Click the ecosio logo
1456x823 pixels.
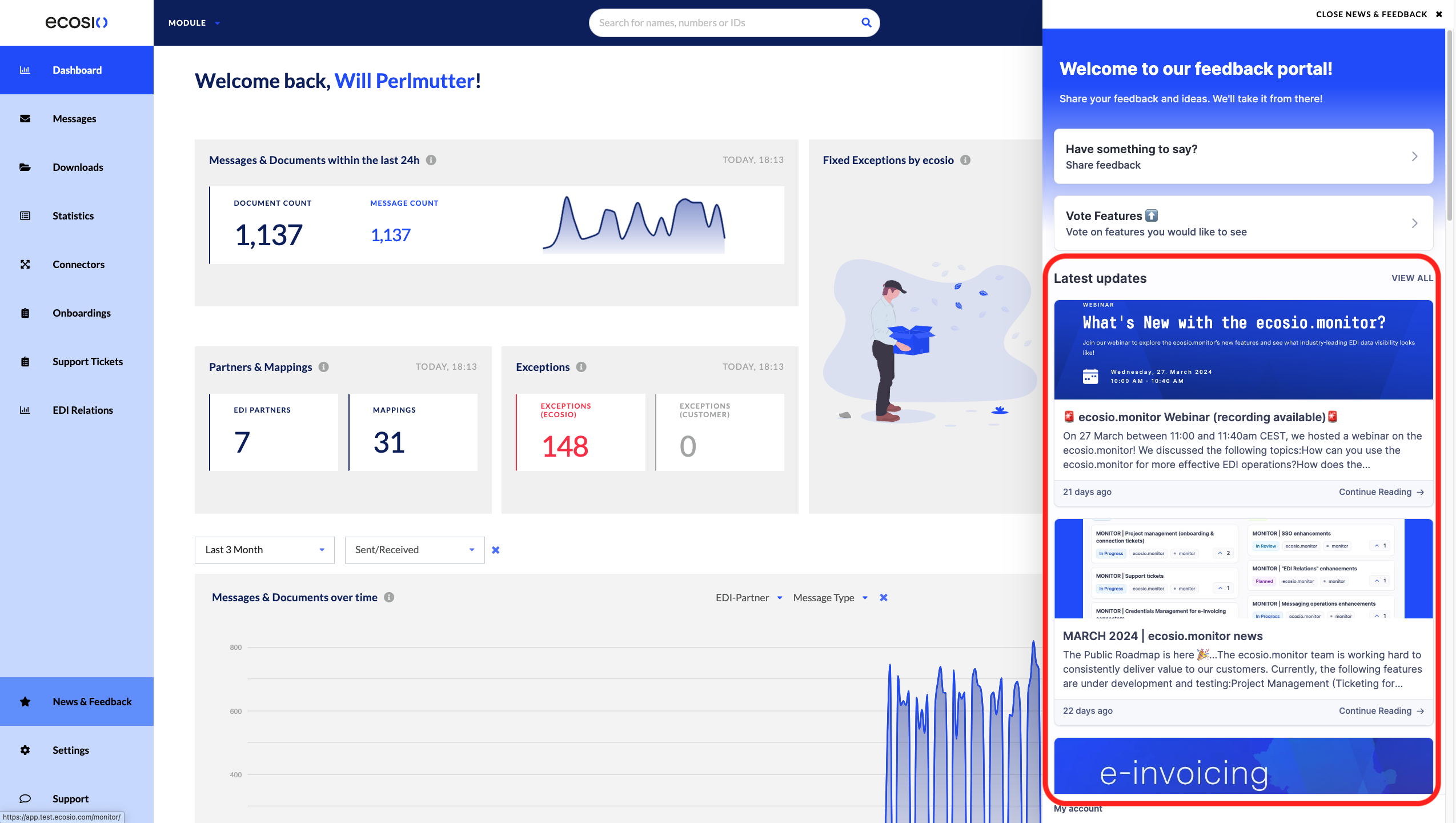[77, 22]
